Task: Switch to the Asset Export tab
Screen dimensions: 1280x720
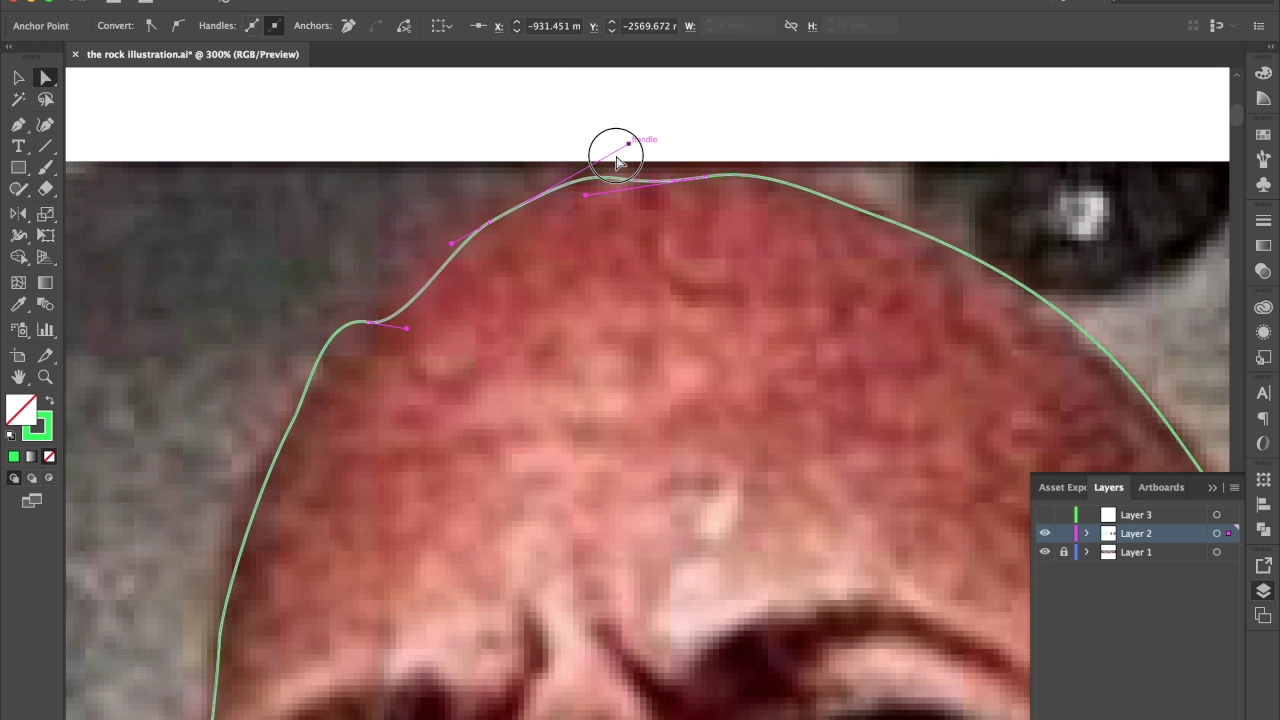Action: click(1062, 487)
